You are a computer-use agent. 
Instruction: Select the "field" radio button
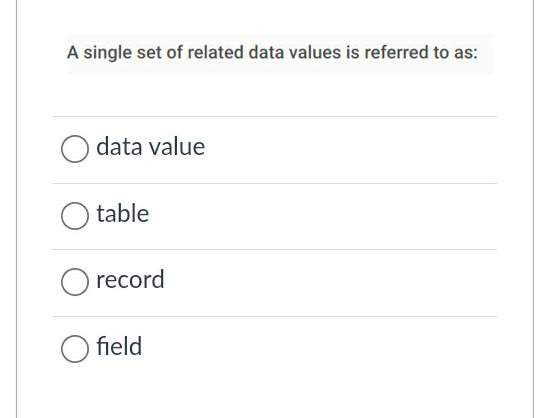point(75,349)
